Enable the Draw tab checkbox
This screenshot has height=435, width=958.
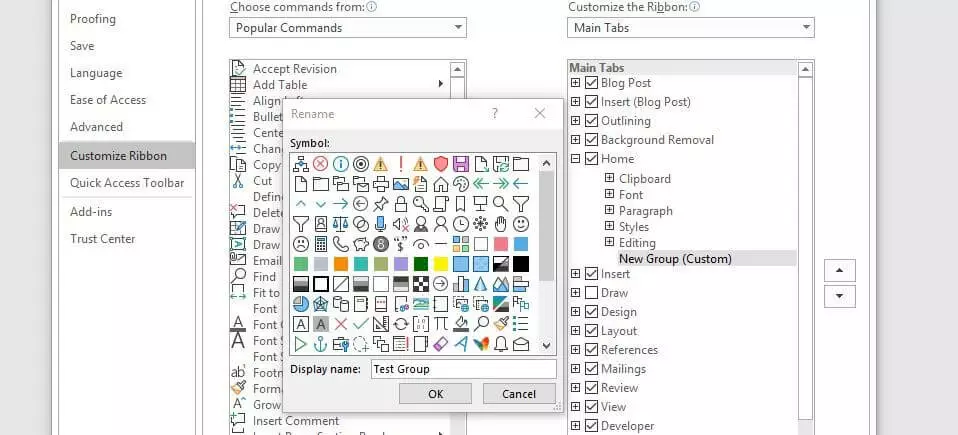591,293
